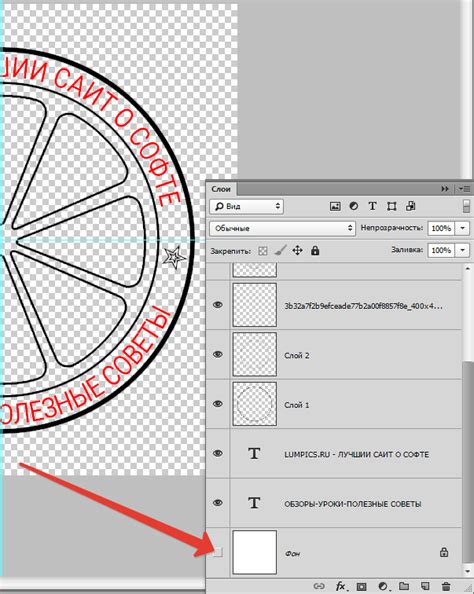Click the lock position move icon
This screenshot has width=474, height=594.
tap(297, 250)
